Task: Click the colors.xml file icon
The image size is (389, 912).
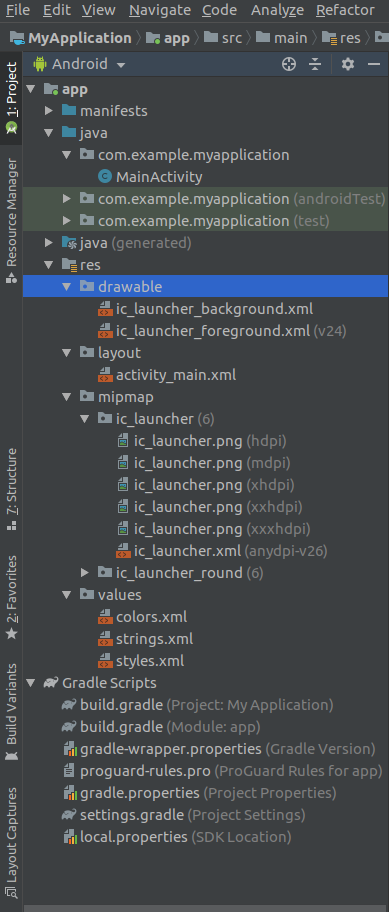Action: coord(105,617)
